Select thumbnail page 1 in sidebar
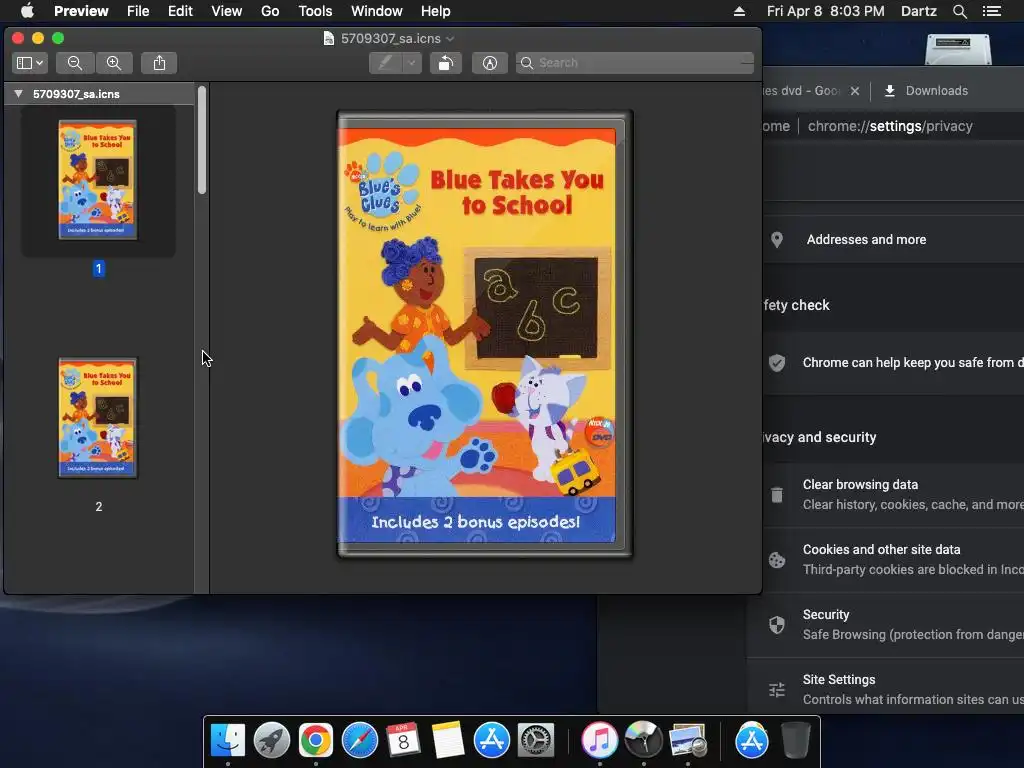The height and width of the screenshot is (768, 1024). tap(98, 180)
